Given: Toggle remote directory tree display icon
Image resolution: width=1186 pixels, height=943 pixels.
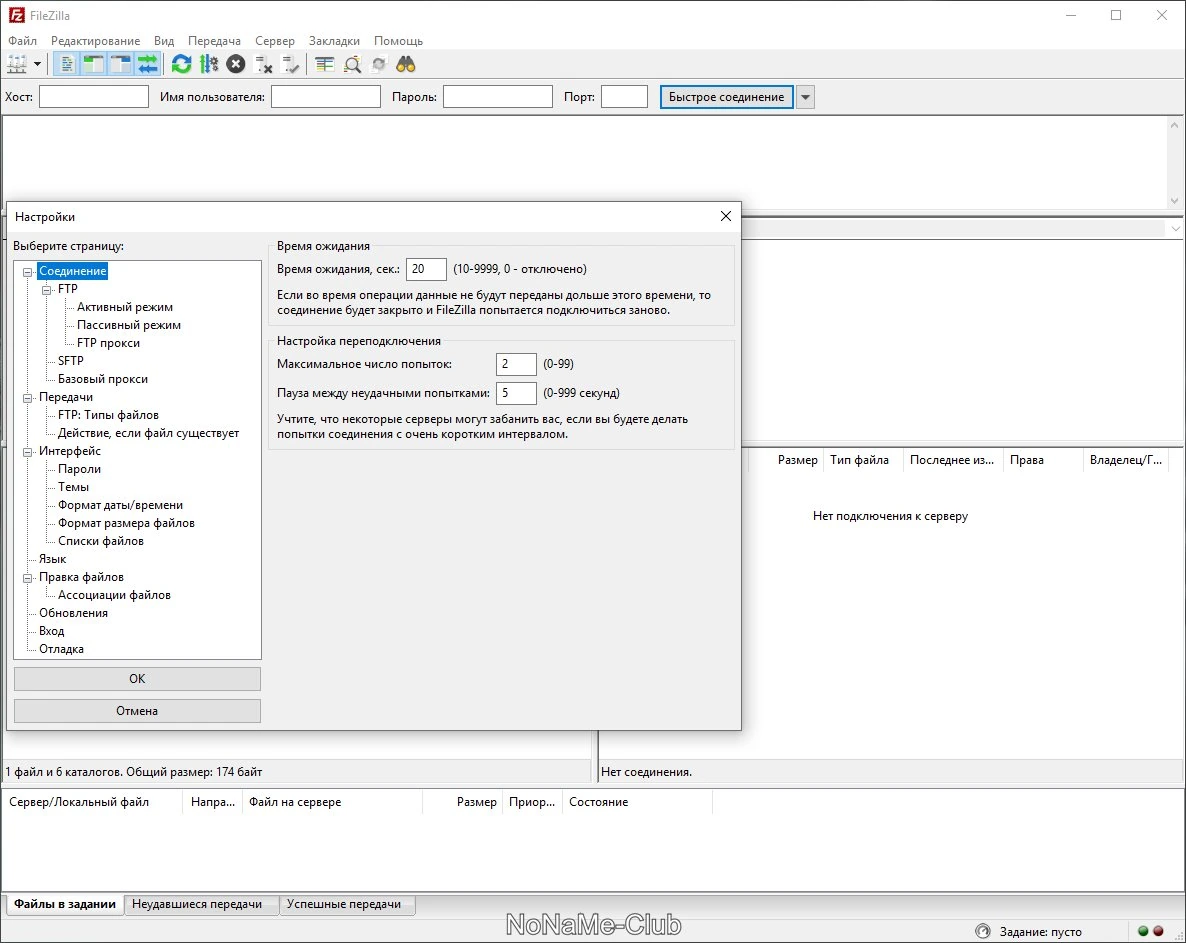Looking at the screenshot, I should click(121, 65).
